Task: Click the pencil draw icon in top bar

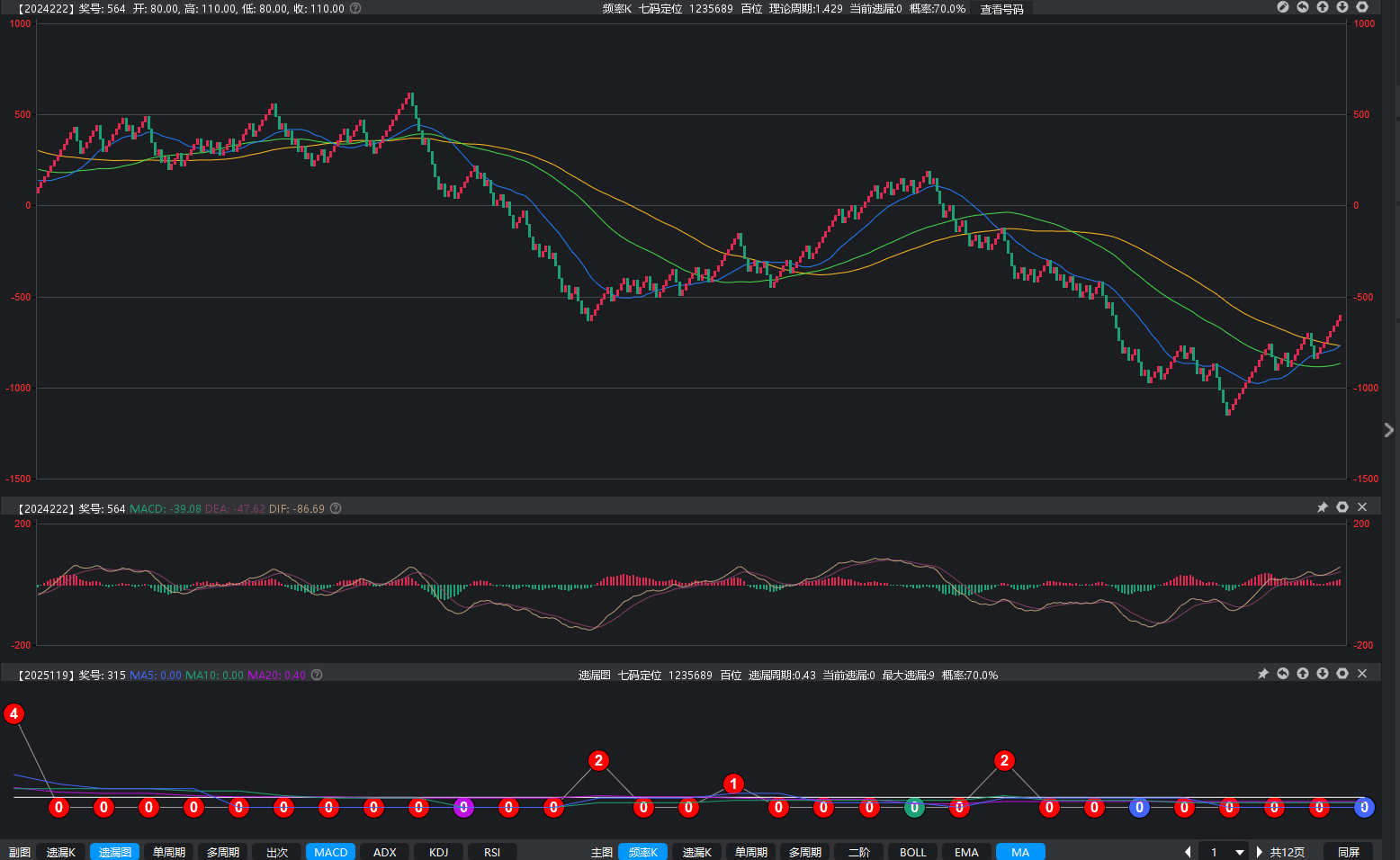Action: click(1283, 7)
